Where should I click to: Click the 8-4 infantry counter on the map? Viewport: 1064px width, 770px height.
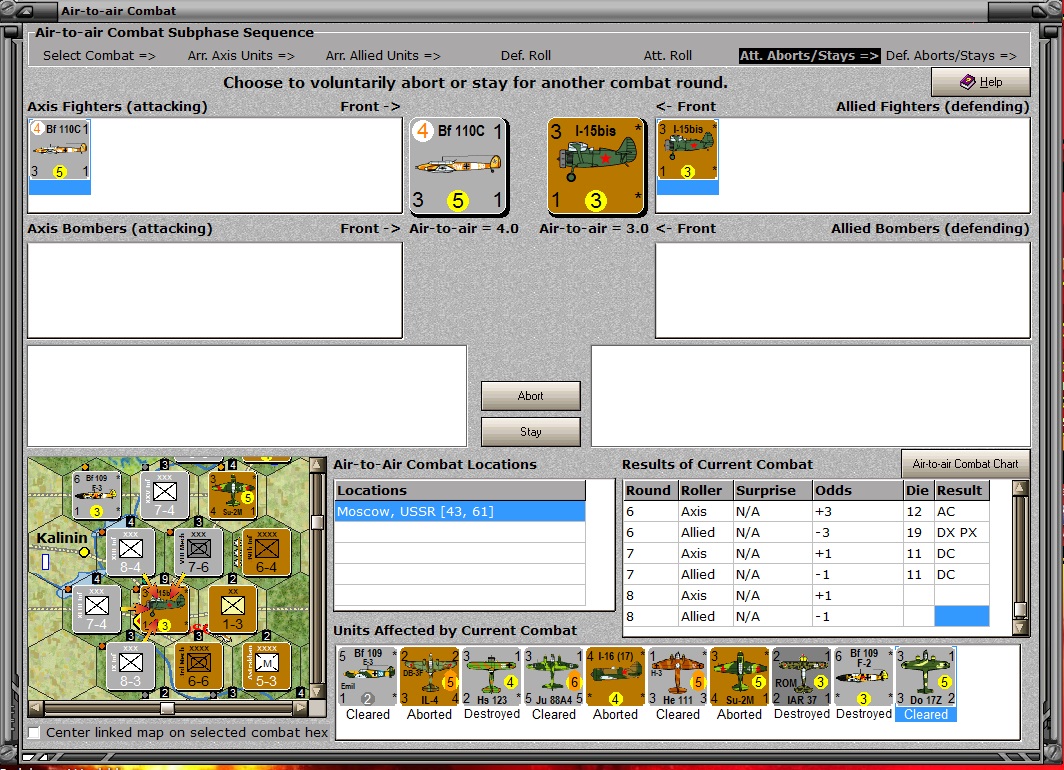point(130,552)
